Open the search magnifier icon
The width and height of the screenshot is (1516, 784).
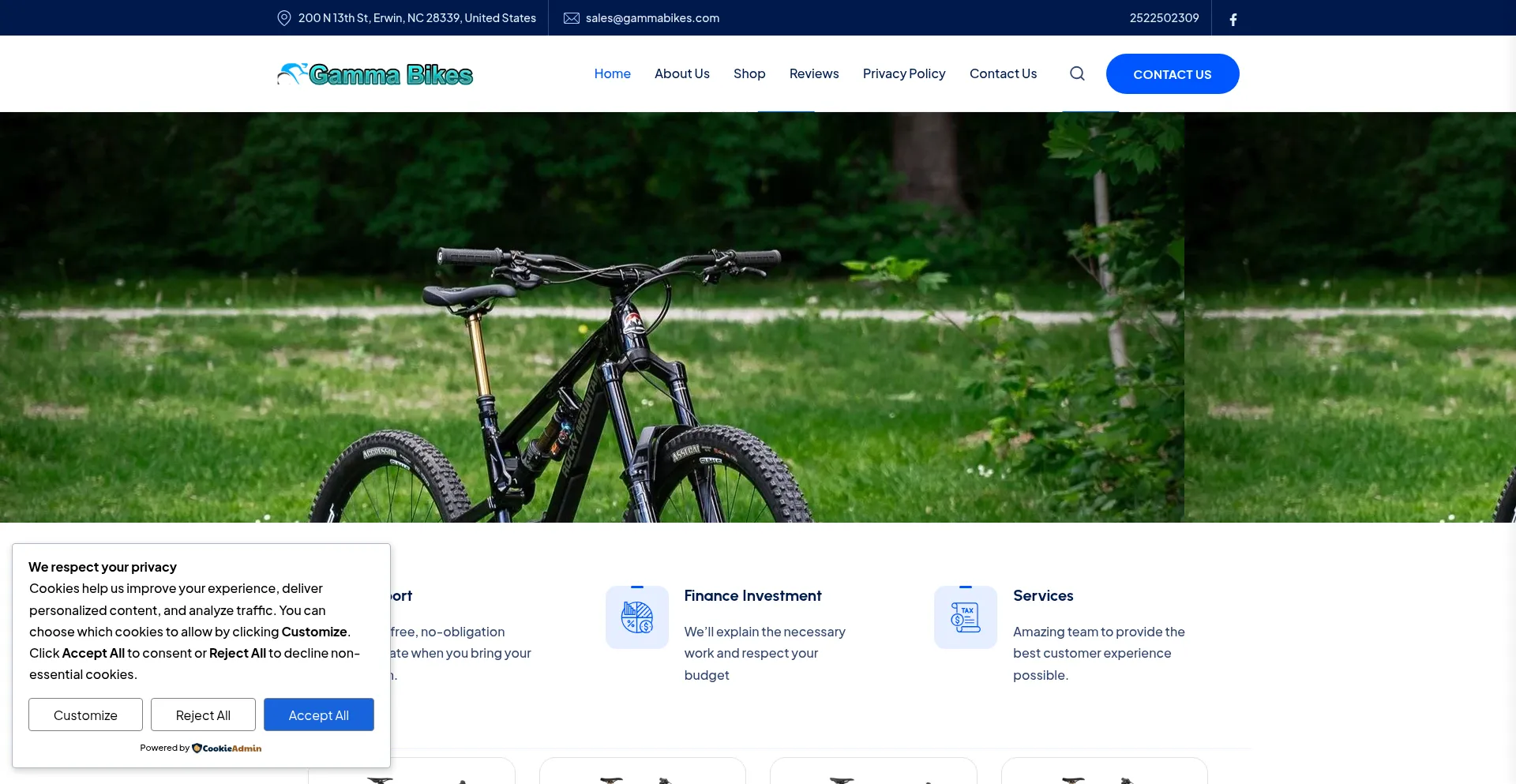[1077, 73]
